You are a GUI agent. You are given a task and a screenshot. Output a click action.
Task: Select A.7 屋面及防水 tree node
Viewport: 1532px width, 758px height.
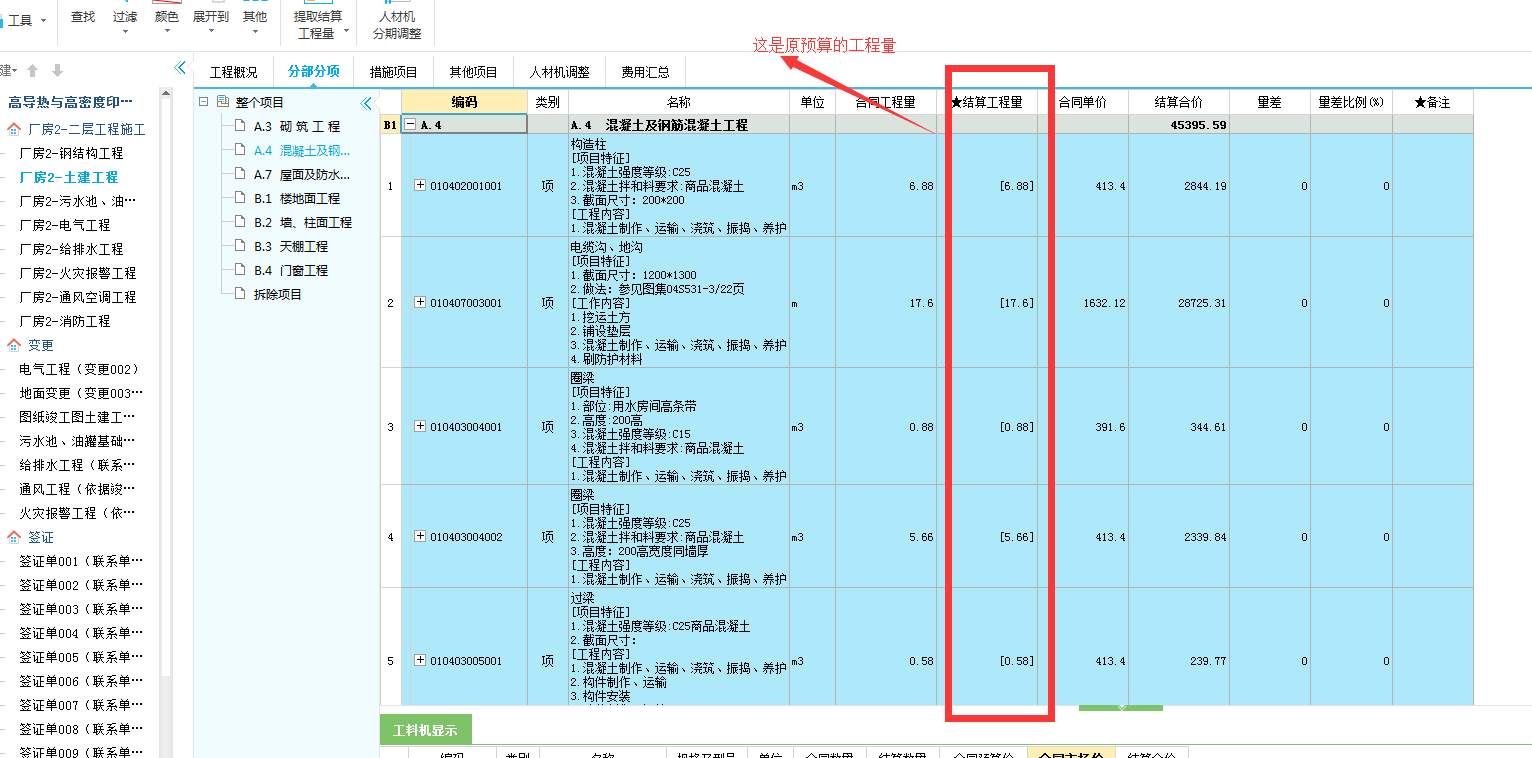coord(301,175)
